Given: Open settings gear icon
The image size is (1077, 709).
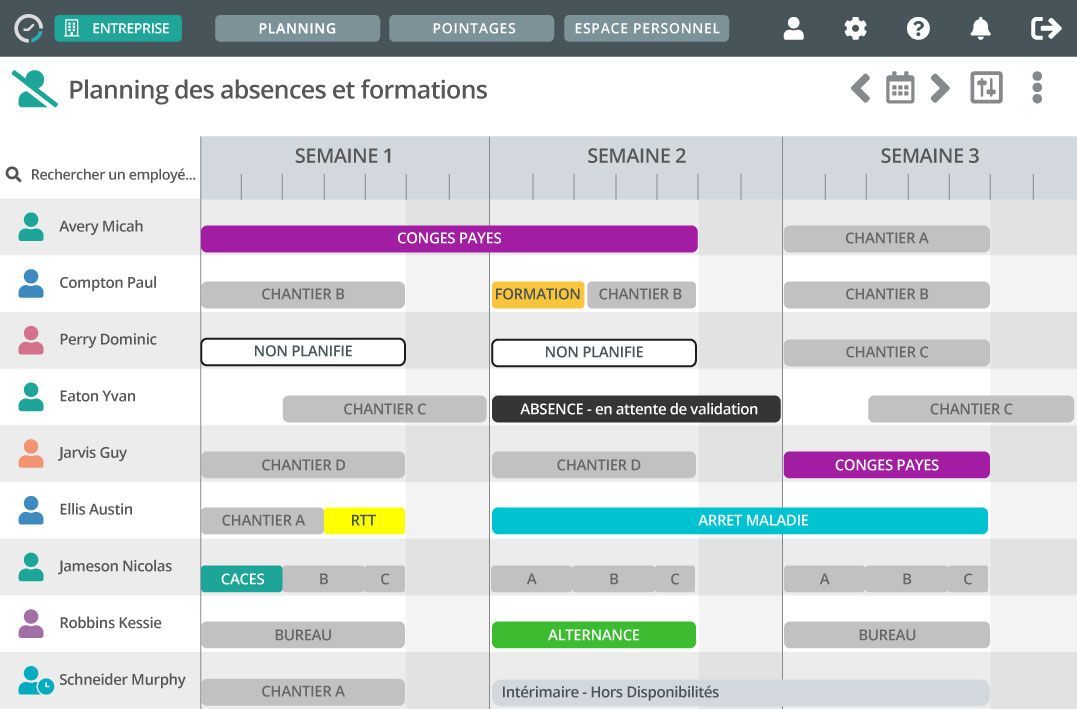Looking at the screenshot, I should (x=855, y=28).
